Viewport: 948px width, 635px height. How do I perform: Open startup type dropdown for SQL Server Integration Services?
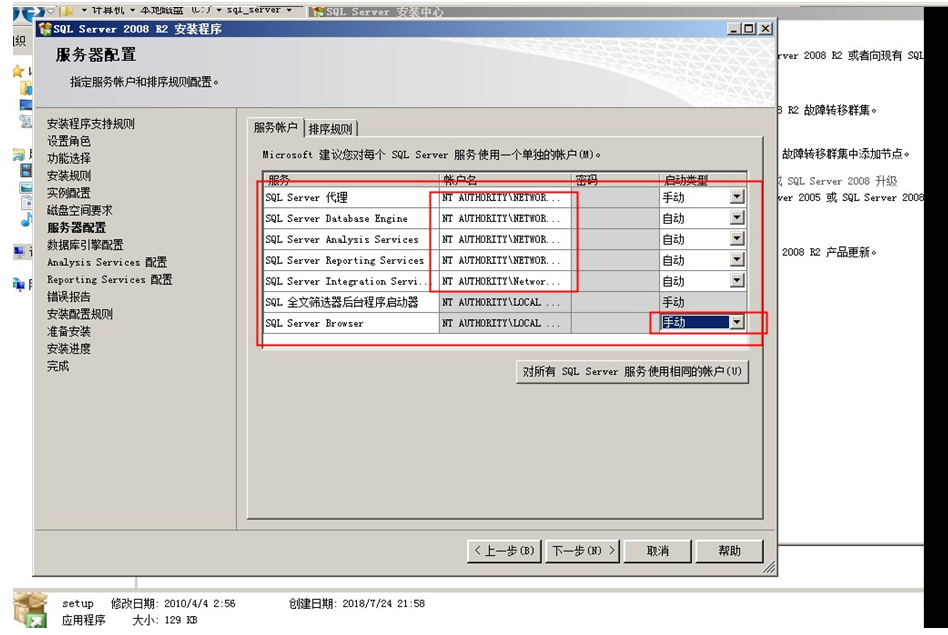(736, 281)
